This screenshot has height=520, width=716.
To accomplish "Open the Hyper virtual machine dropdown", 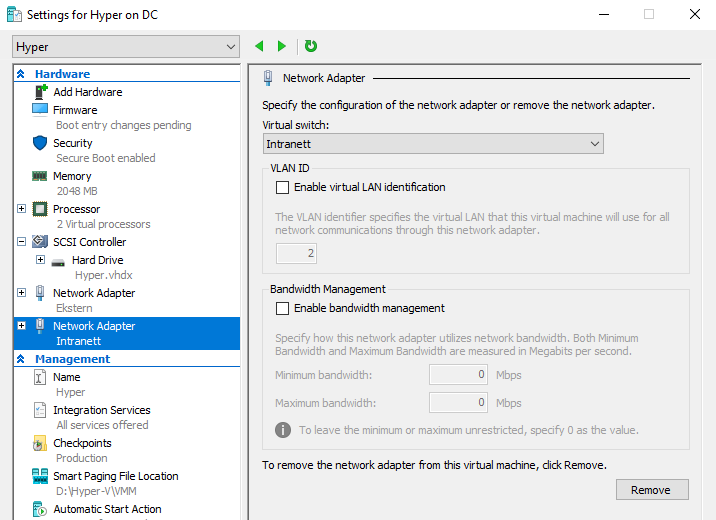I will (126, 47).
